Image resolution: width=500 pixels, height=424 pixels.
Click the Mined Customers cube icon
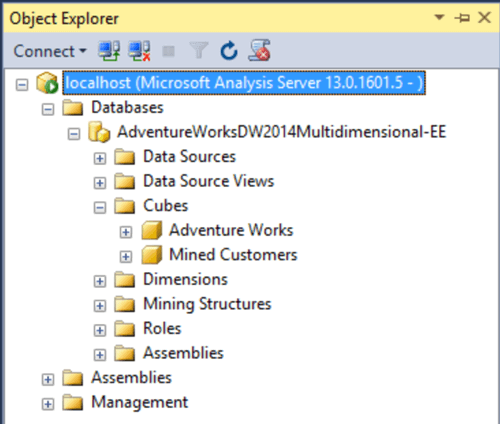(x=152, y=255)
